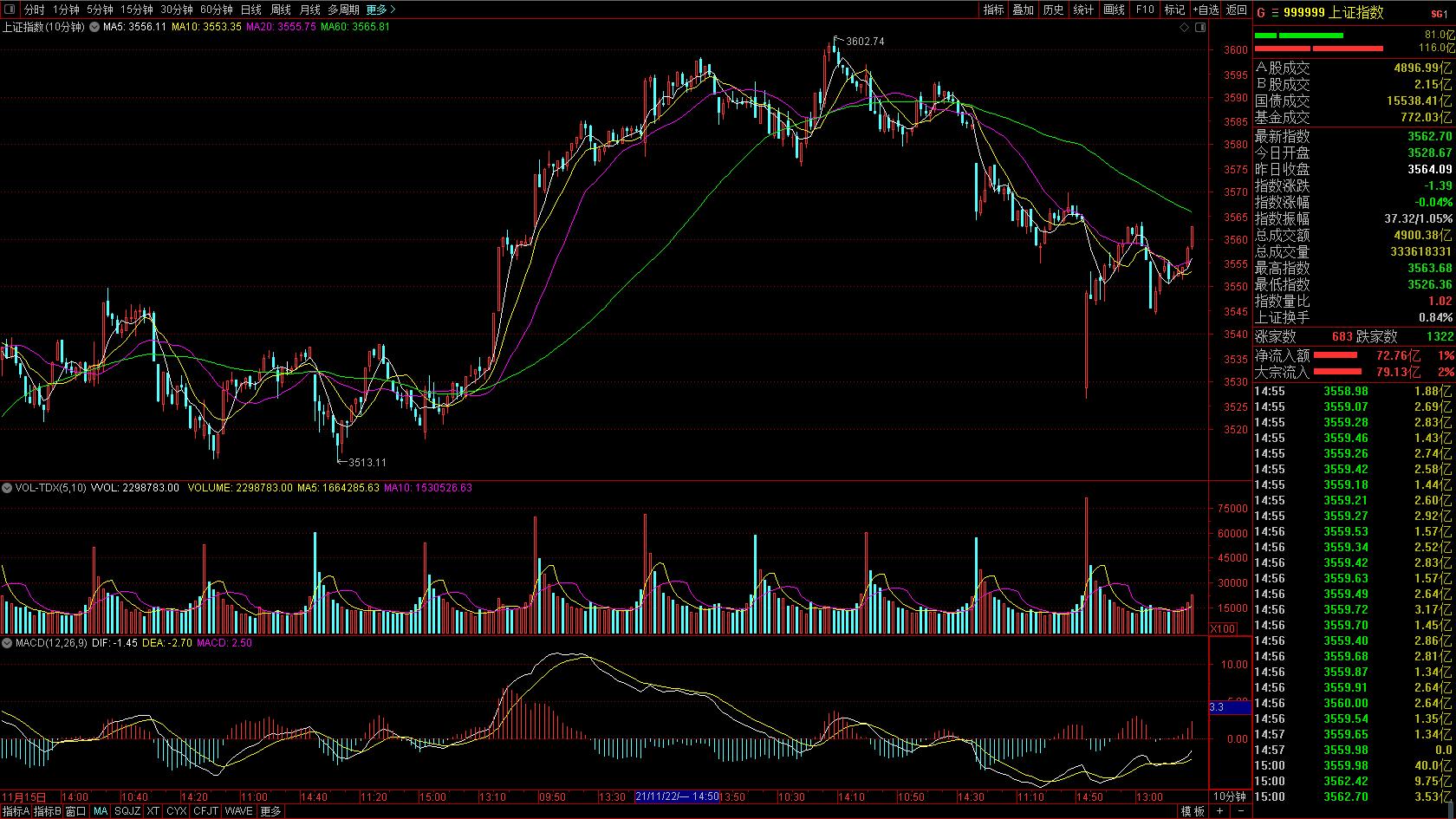Click the 标记 mark button
Viewport: 1456px width, 819px height.
[1174, 10]
